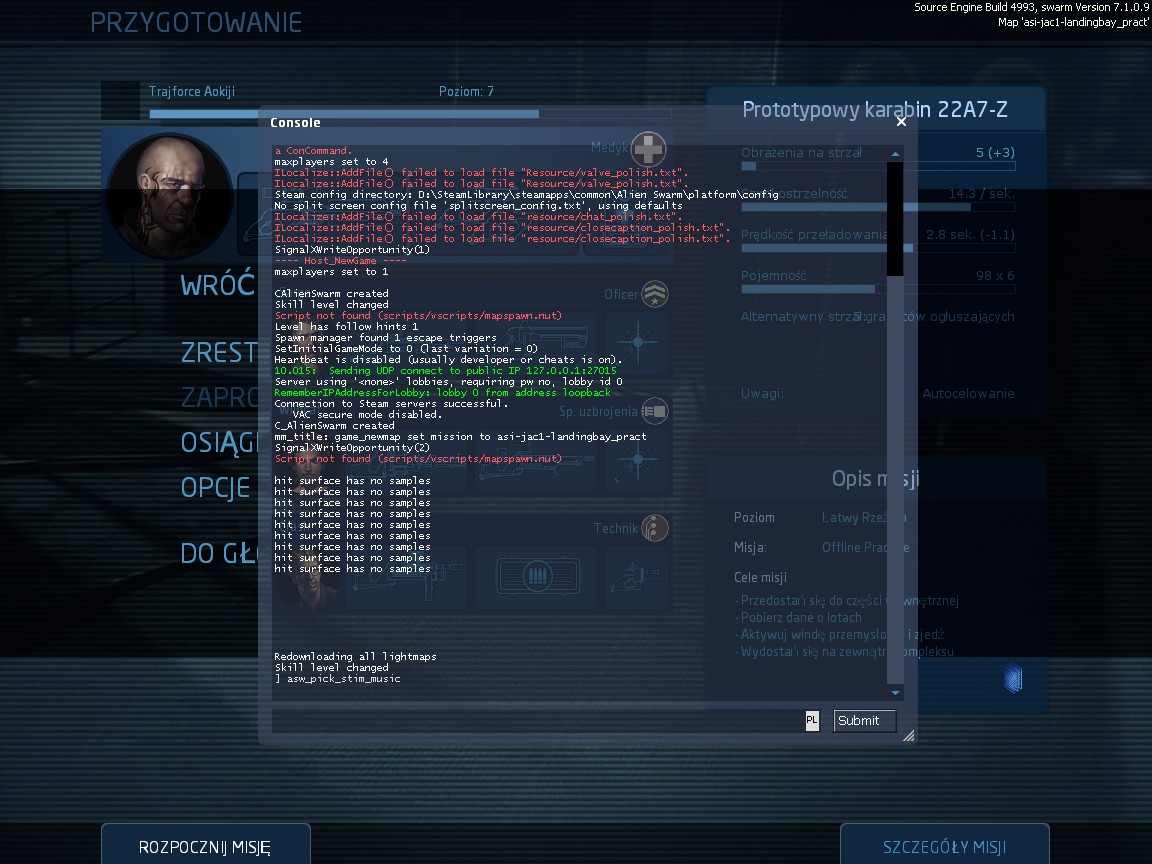Open the Technik rifle weapon slot
This screenshot has width=1152, height=864.
coord(406,577)
